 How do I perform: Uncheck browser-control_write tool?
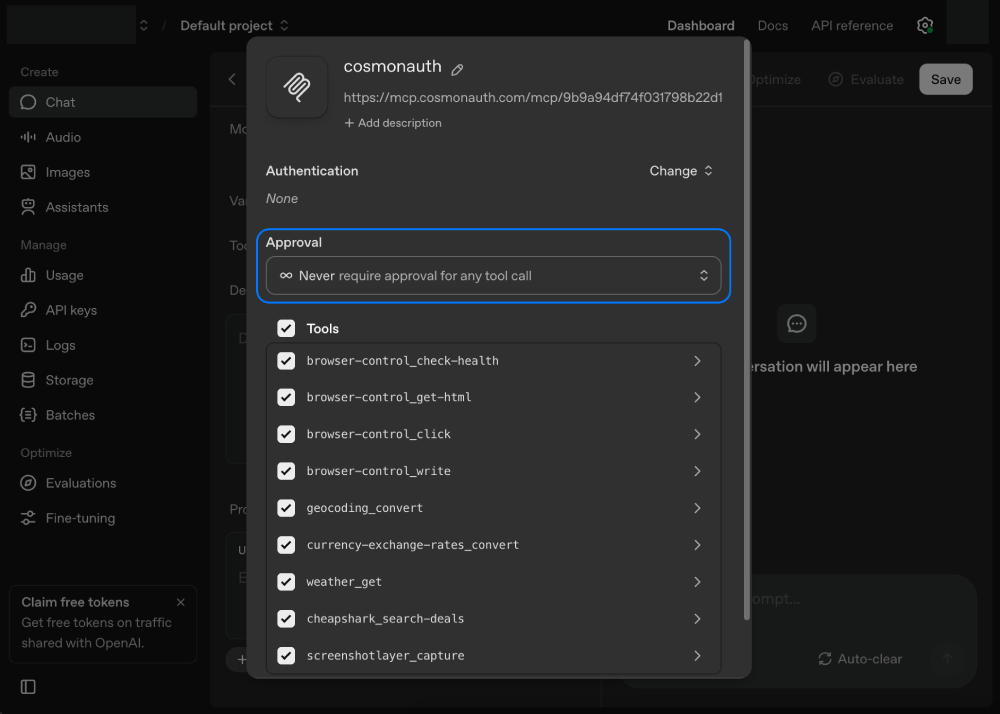(x=286, y=471)
